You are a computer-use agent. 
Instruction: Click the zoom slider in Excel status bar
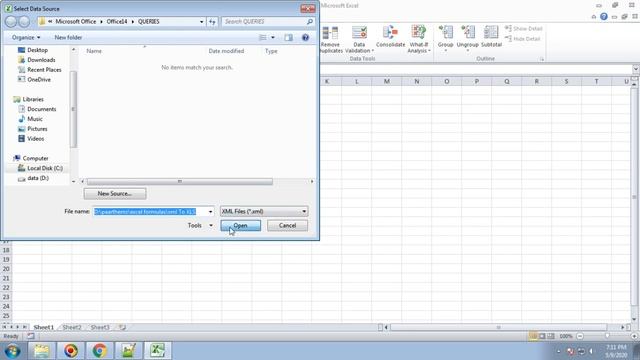tap(607, 336)
